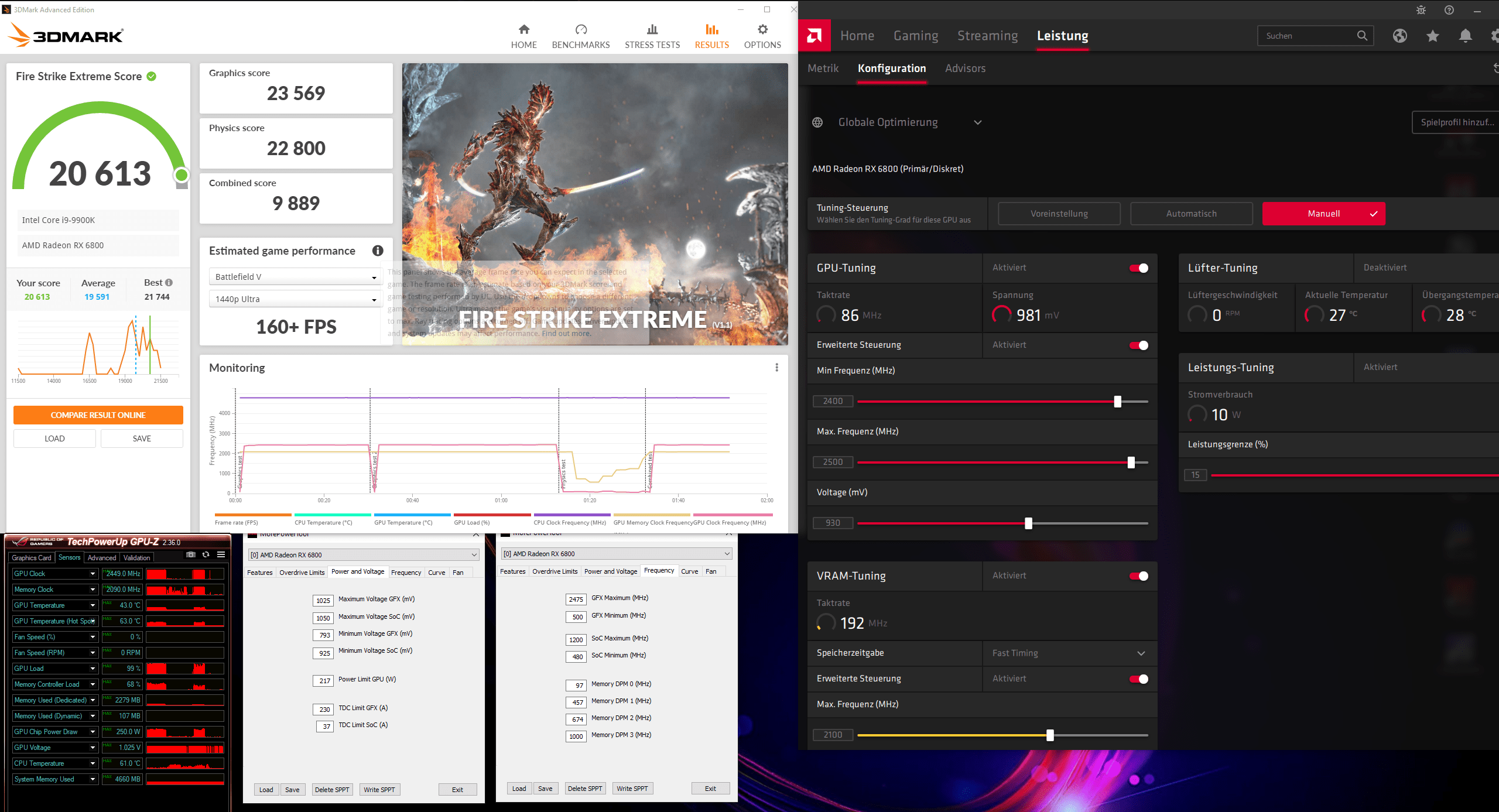Image resolution: width=1499 pixels, height=812 pixels.
Task: Click the 3DMark app icon in the title bar
Action: pos(6,9)
